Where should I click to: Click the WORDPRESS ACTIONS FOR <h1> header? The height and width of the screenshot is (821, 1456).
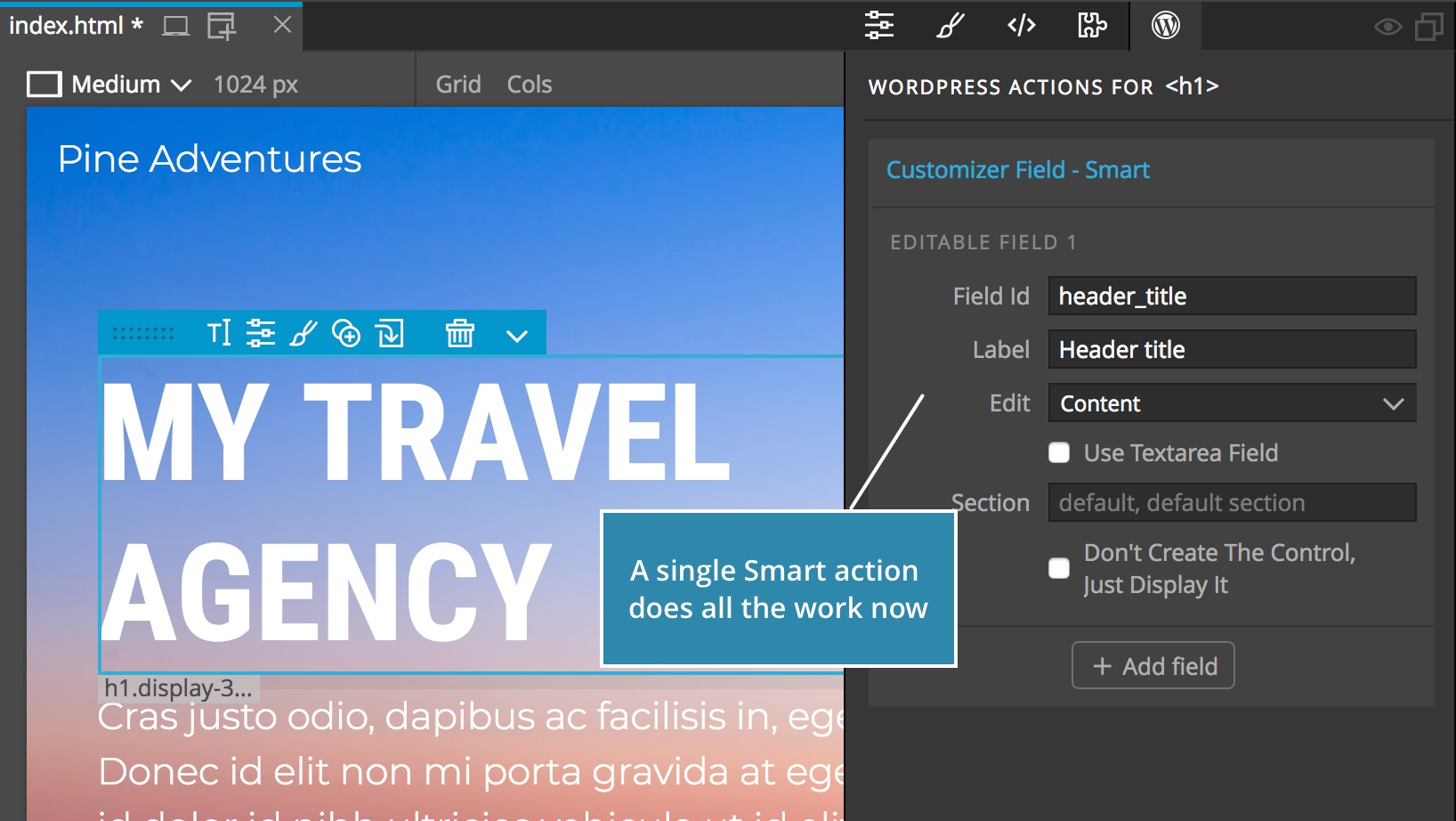click(1043, 86)
